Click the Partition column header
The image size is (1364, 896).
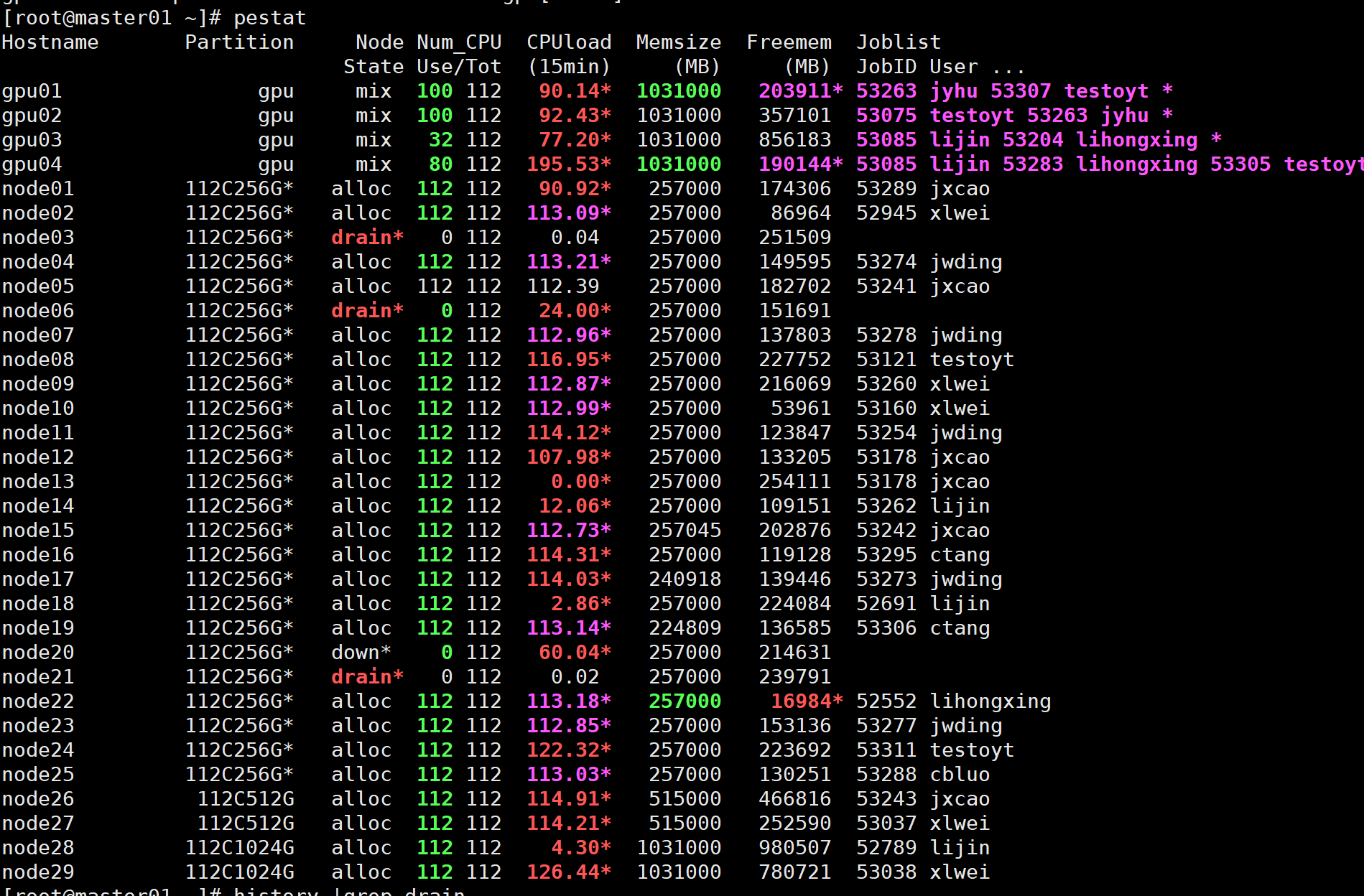point(239,42)
